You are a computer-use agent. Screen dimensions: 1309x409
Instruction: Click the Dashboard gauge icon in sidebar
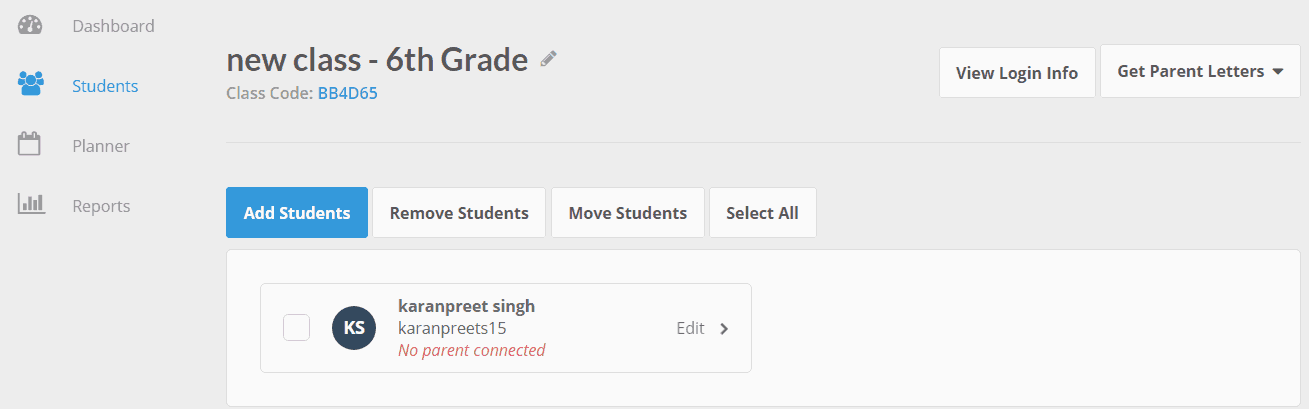tap(31, 25)
